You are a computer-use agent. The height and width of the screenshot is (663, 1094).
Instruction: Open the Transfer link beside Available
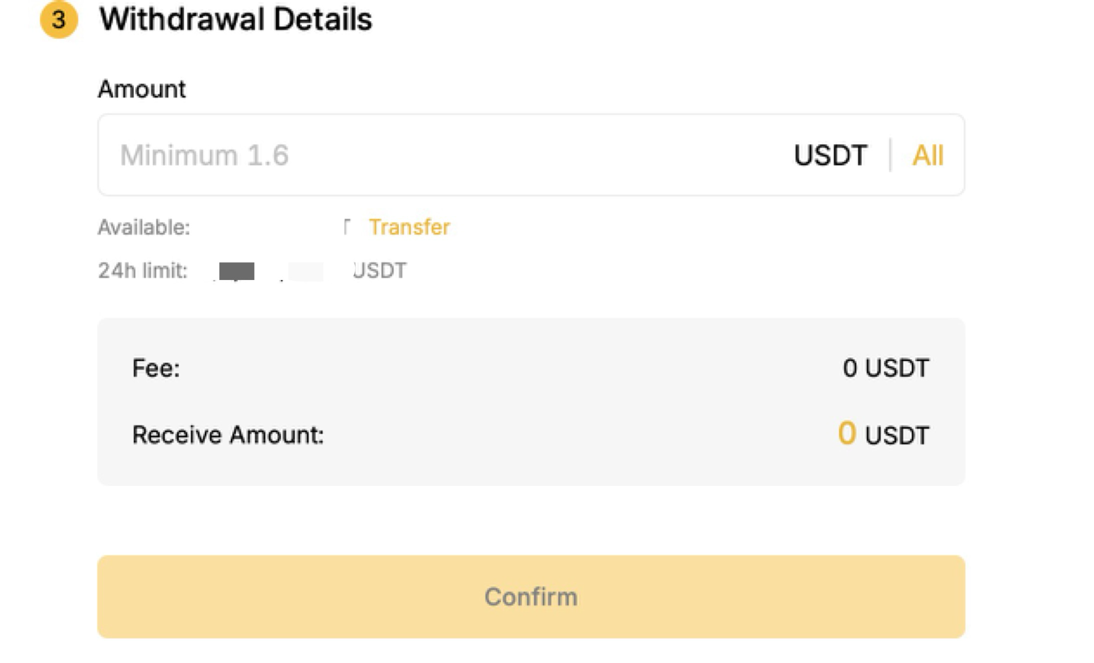tap(409, 227)
